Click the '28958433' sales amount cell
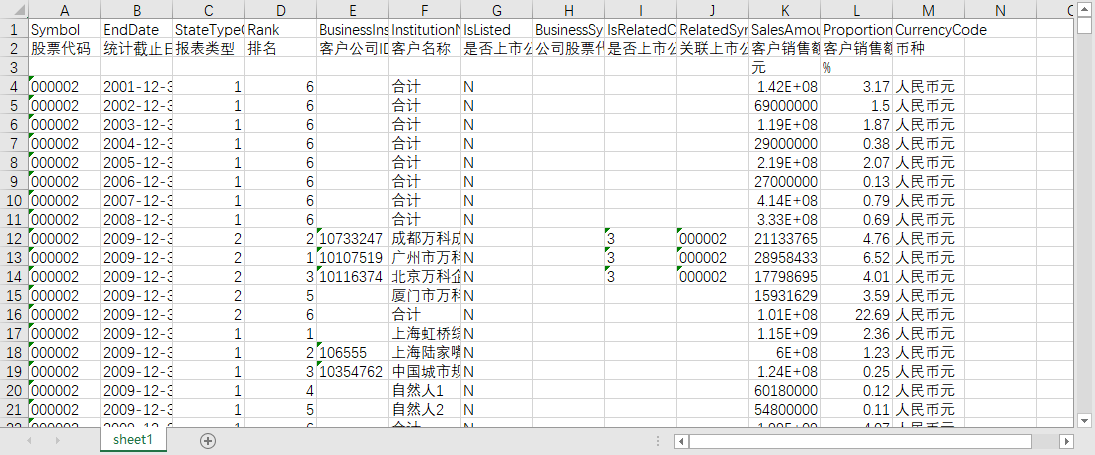Viewport: 1095px width, 455px height. click(x=785, y=256)
